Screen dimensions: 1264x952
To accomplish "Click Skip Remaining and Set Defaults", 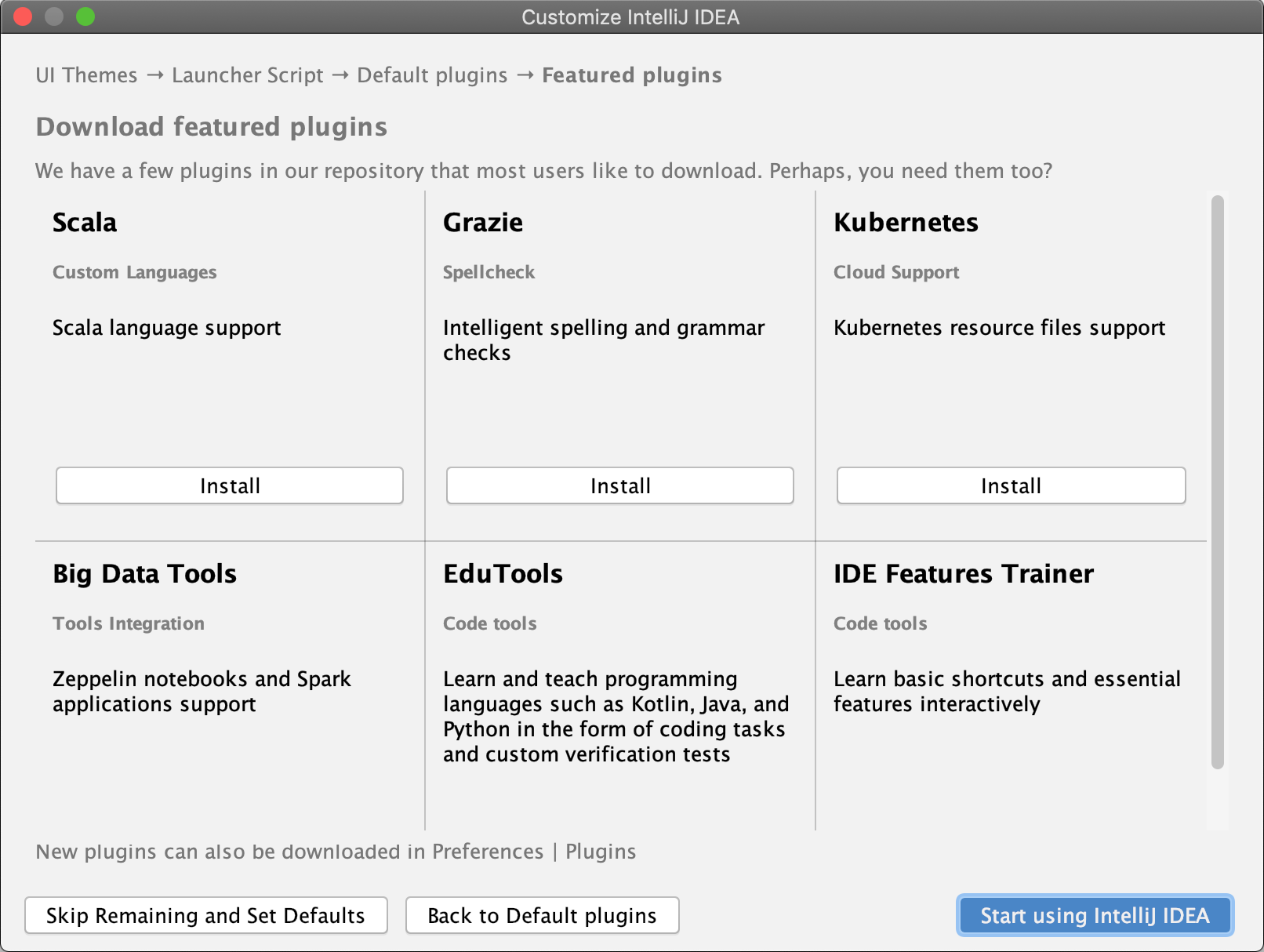I will pyautogui.click(x=205, y=915).
